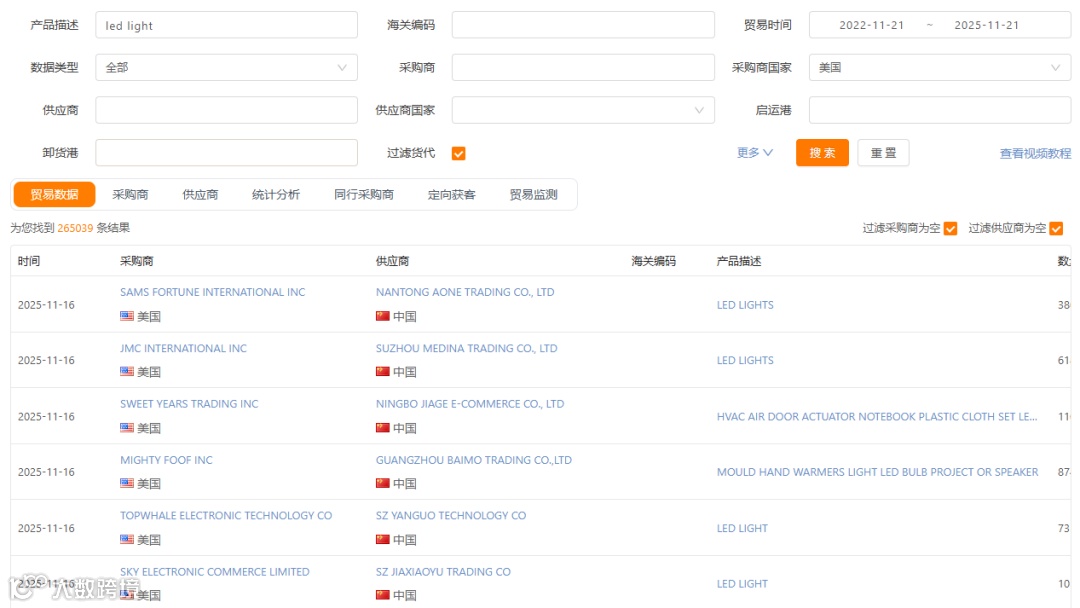Image resolution: width=1080 pixels, height=608 pixels.
Task: Click the start date 2022-11-21
Action: pyautogui.click(x=871, y=25)
